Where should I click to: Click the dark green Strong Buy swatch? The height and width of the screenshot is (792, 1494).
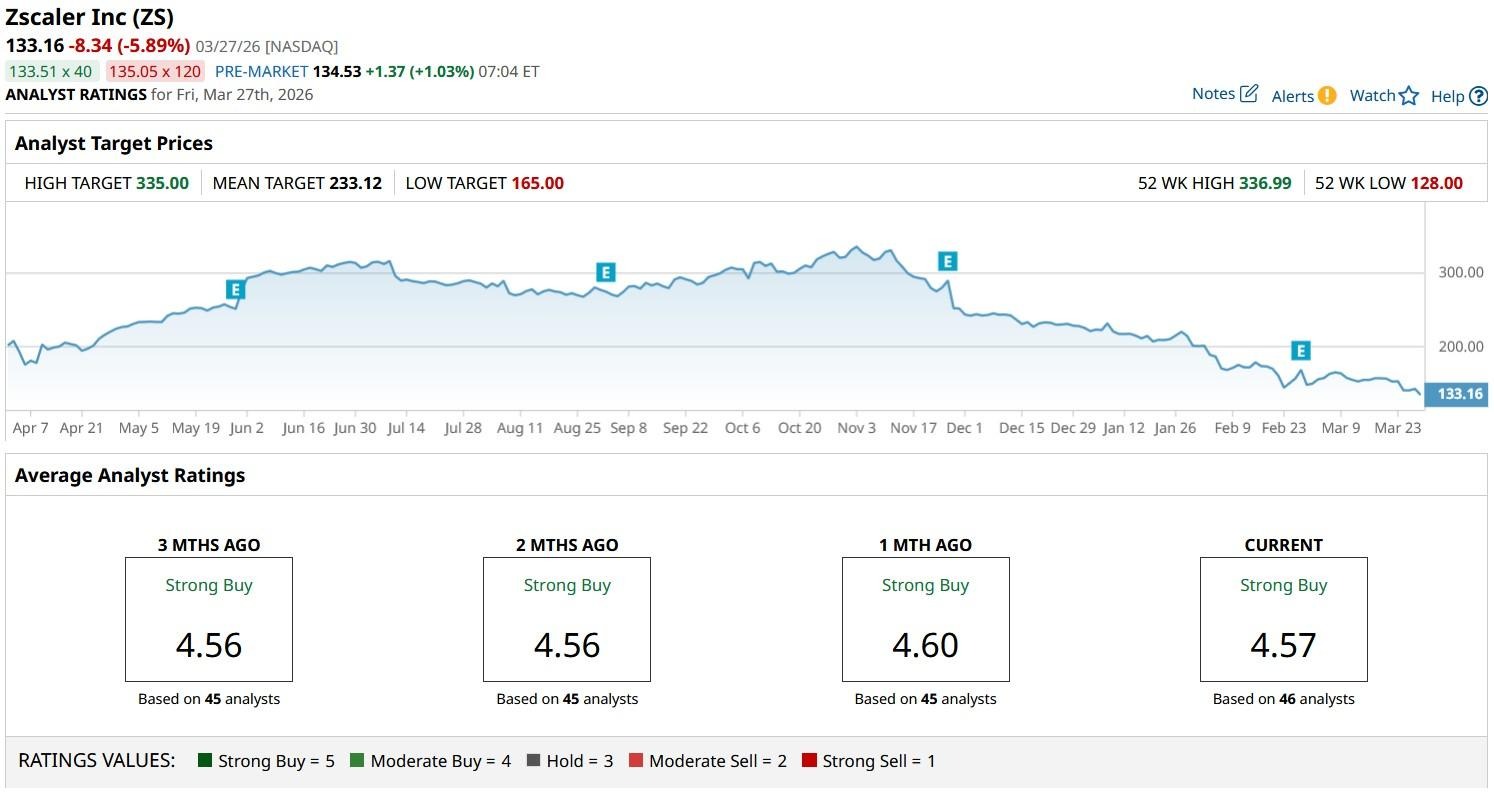coord(205,761)
